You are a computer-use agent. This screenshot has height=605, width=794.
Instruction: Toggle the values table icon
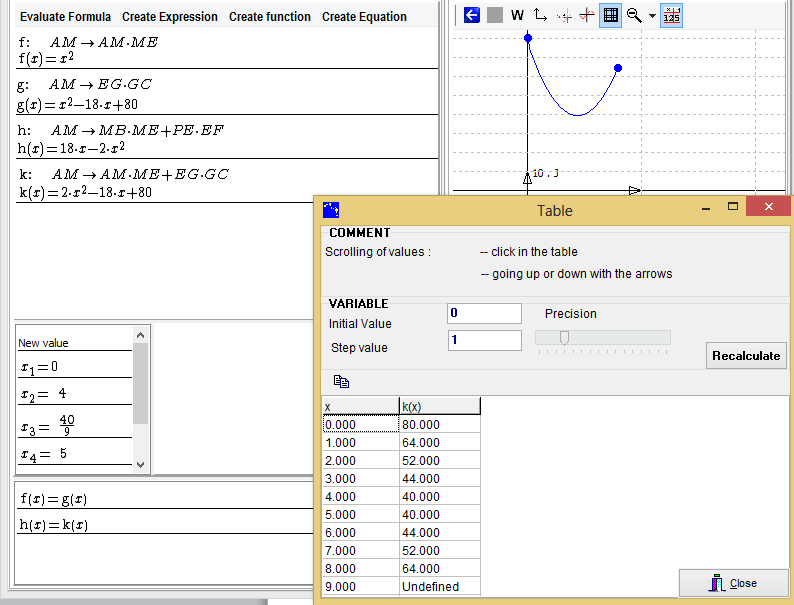pos(671,15)
